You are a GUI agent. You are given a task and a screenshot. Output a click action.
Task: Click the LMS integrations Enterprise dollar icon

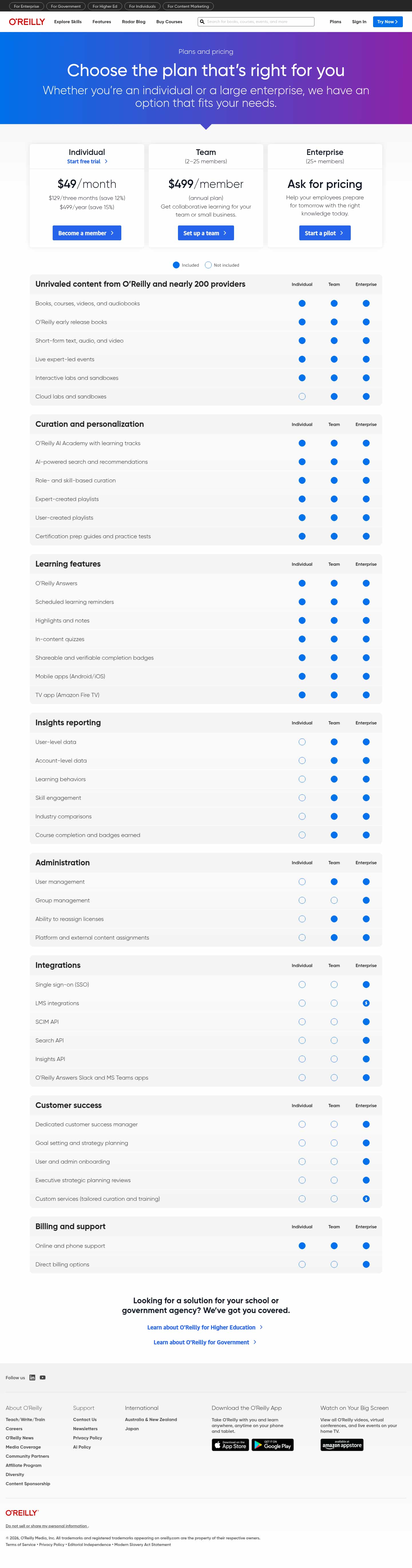coord(366,1003)
